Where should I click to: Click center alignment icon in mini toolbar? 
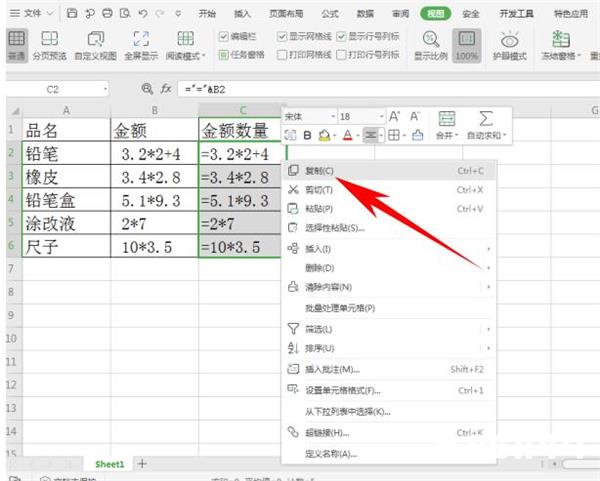click(370, 135)
